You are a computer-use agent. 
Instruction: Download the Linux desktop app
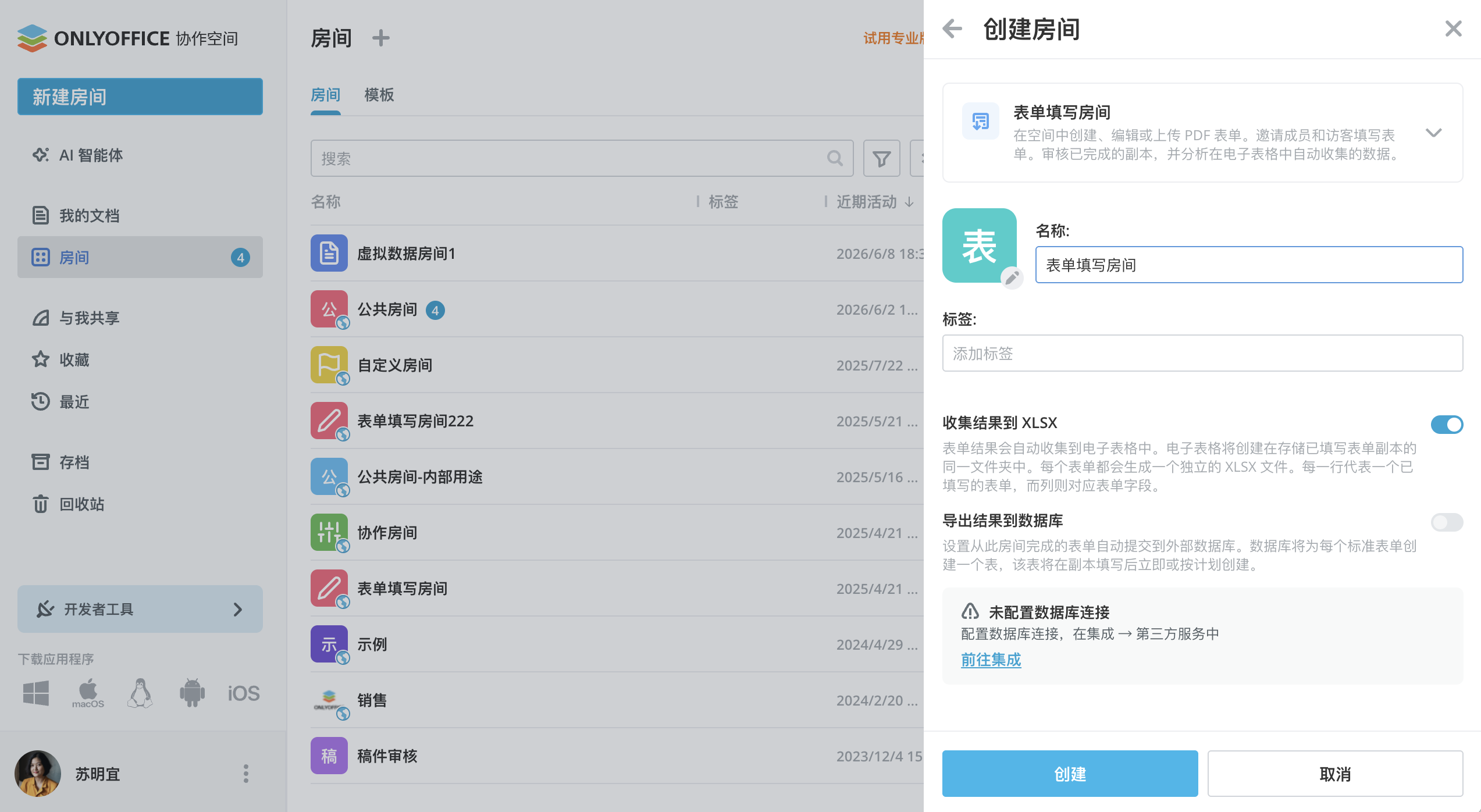click(140, 693)
